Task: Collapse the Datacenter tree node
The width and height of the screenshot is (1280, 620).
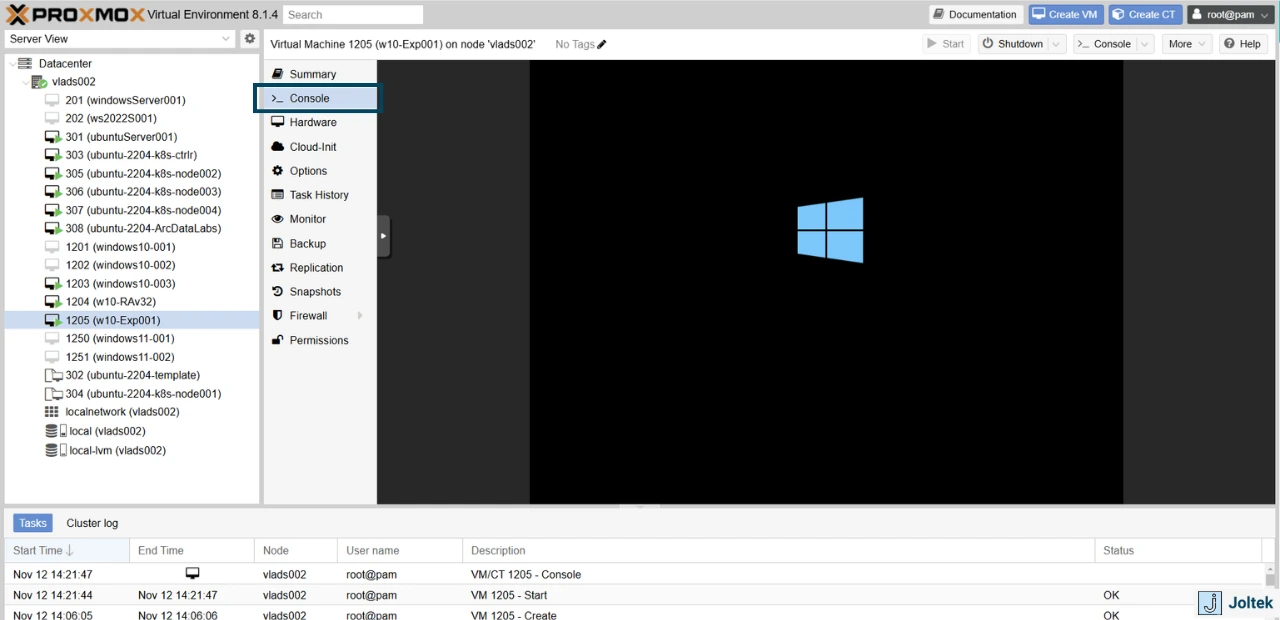Action: 12,64
